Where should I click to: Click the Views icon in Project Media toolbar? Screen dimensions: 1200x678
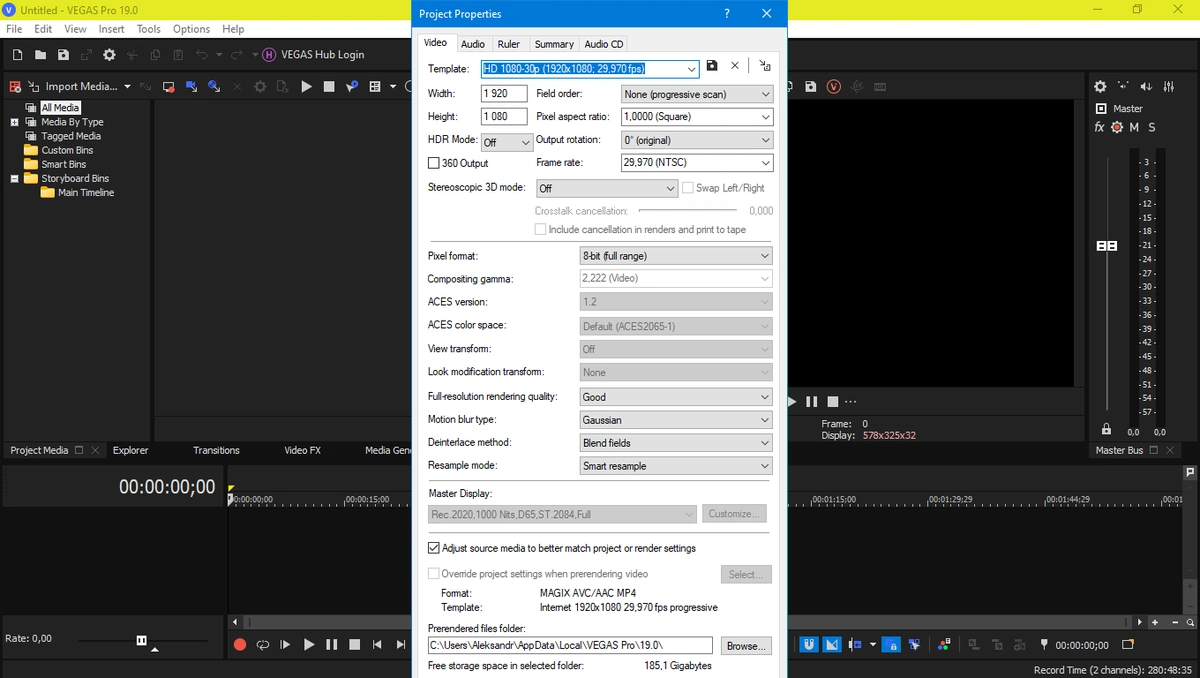(x=376, y=87)
